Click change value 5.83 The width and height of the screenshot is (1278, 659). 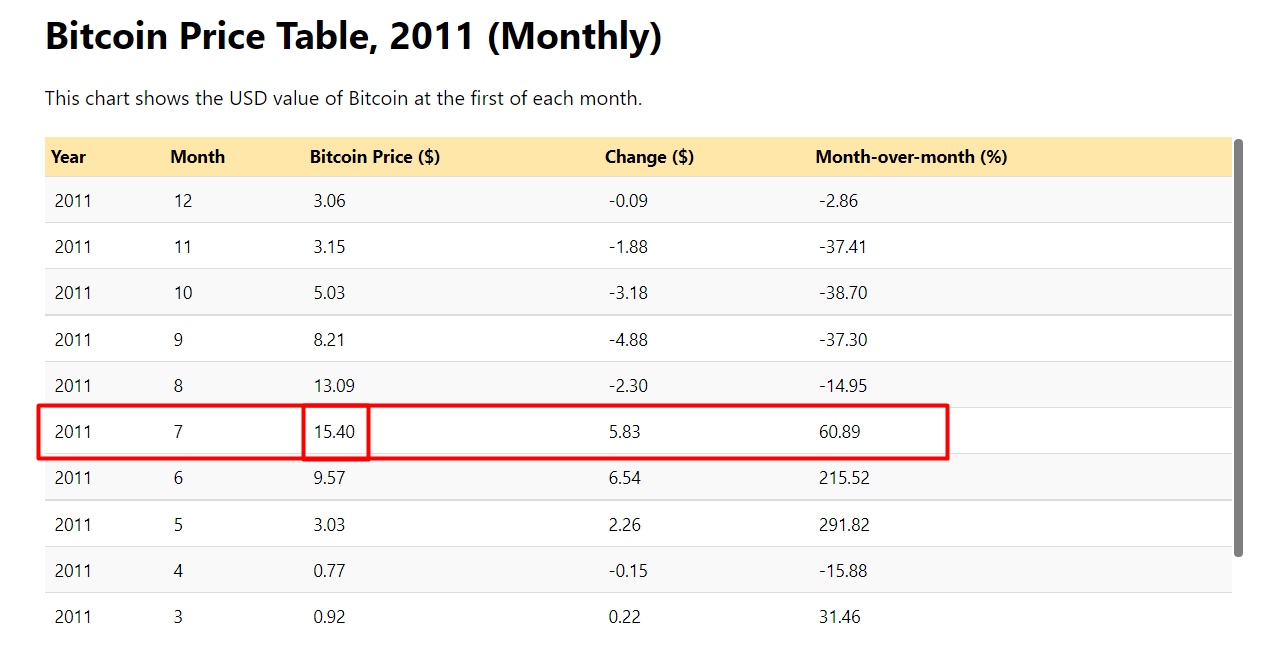(x=624, y=432)
